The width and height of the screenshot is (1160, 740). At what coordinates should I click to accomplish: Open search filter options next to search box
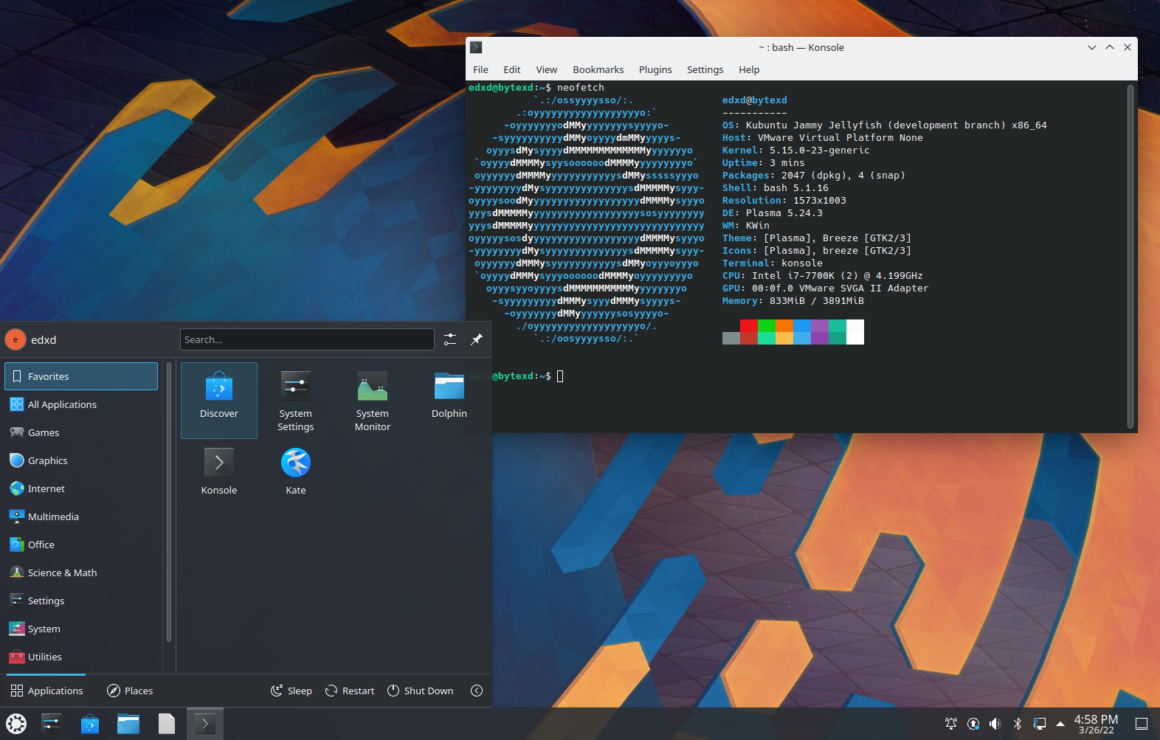(x=449, y=339)
